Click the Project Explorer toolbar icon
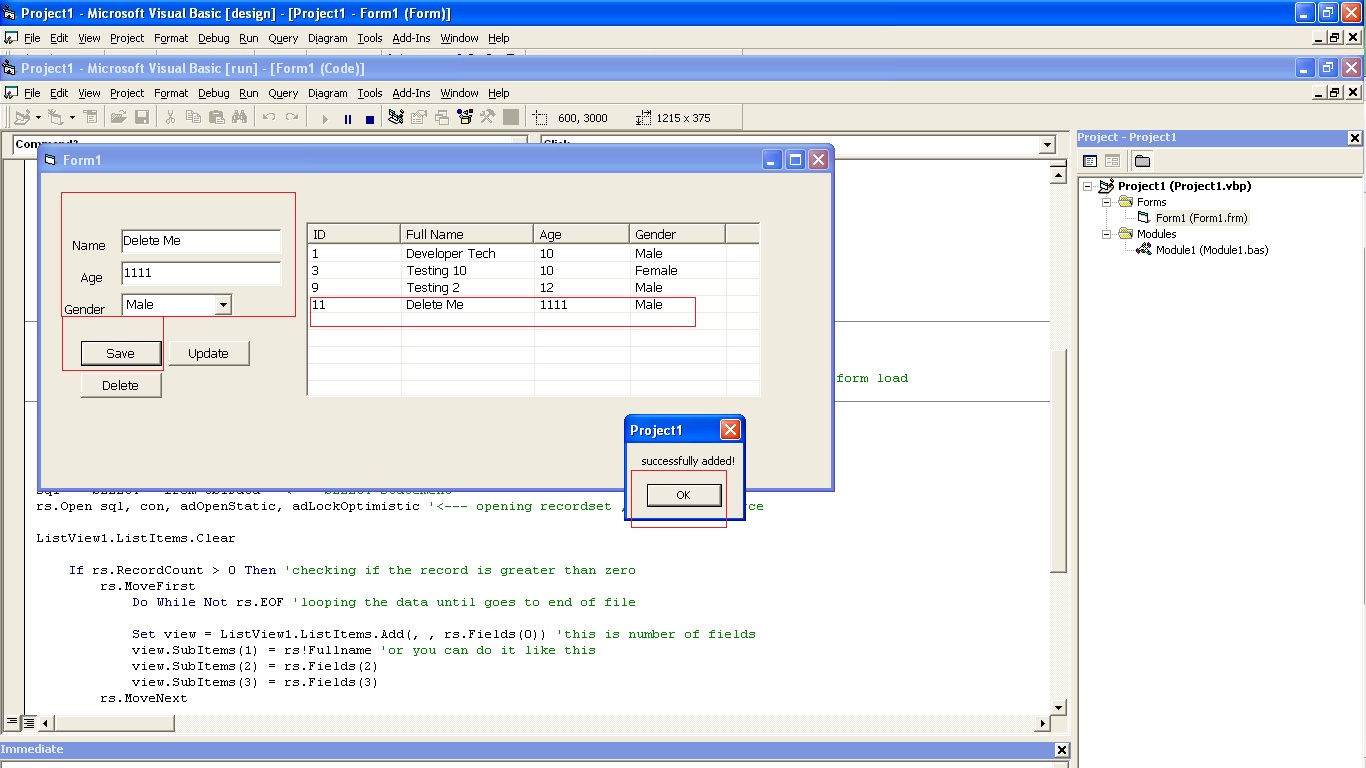The width and height of the screenshot is (1366, 768). [396, 118]
